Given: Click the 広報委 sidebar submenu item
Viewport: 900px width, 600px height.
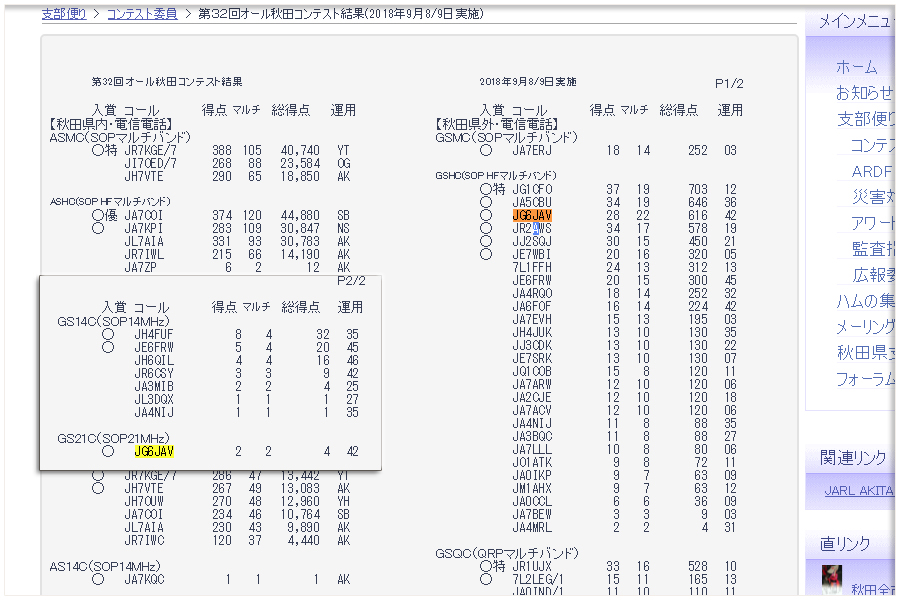Looking at the screenshot, I should pos(872,275).
